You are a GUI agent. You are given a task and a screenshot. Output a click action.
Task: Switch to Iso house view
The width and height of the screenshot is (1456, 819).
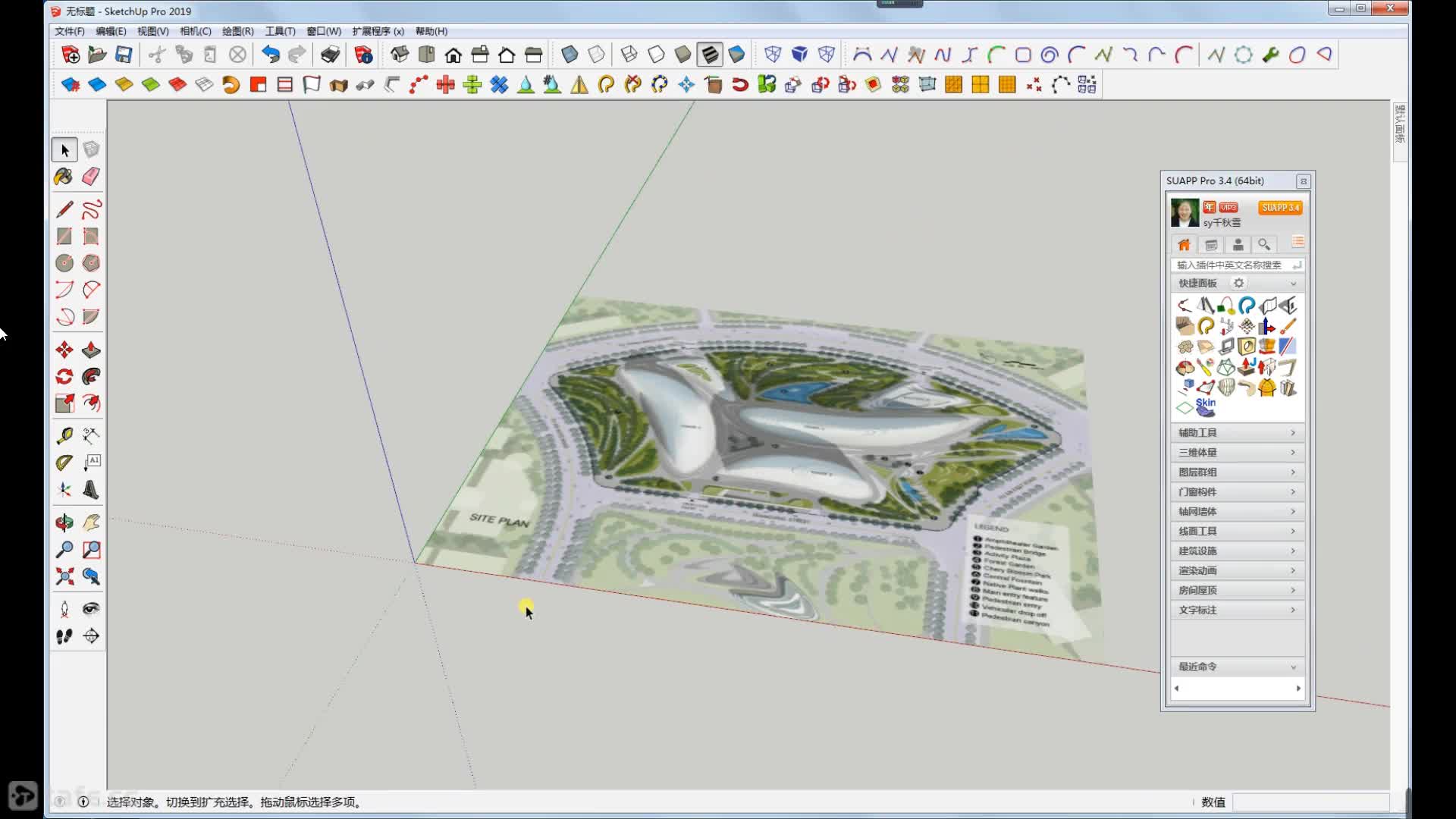click(x=400, y=55)
